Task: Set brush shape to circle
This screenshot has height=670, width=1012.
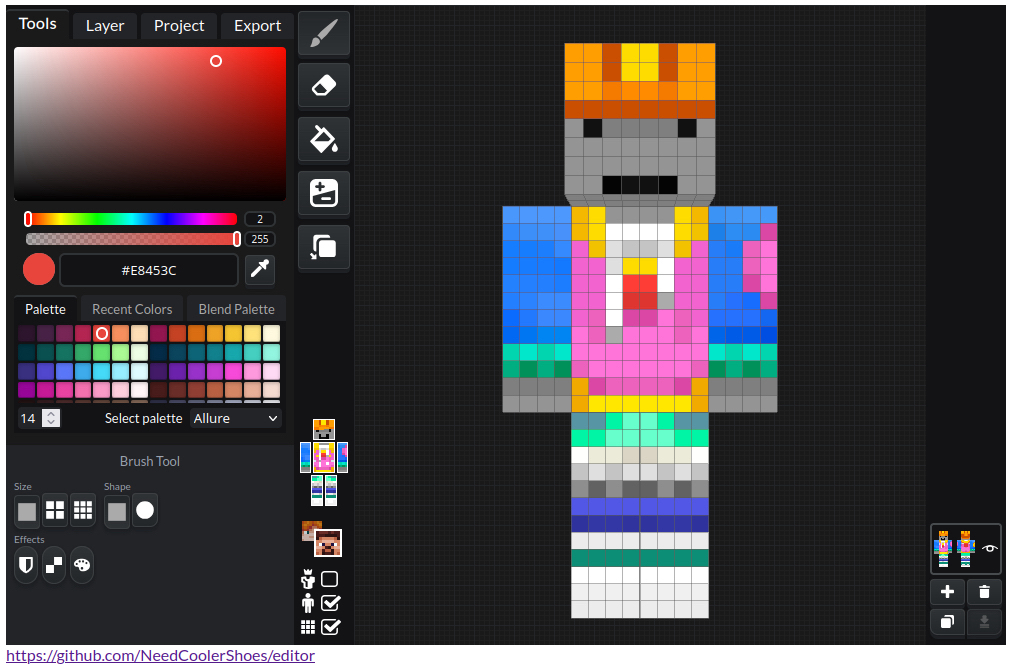Action: 145,510
